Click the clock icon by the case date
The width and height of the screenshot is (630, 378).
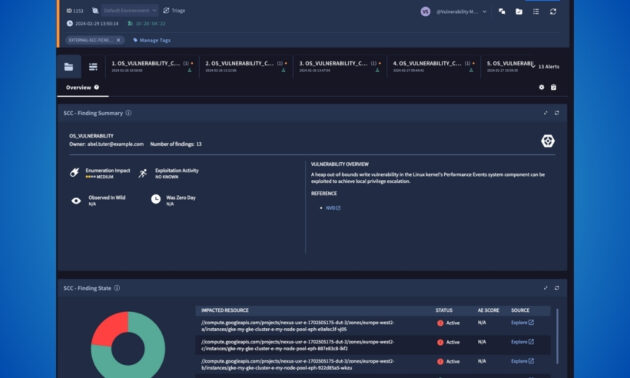70,23
